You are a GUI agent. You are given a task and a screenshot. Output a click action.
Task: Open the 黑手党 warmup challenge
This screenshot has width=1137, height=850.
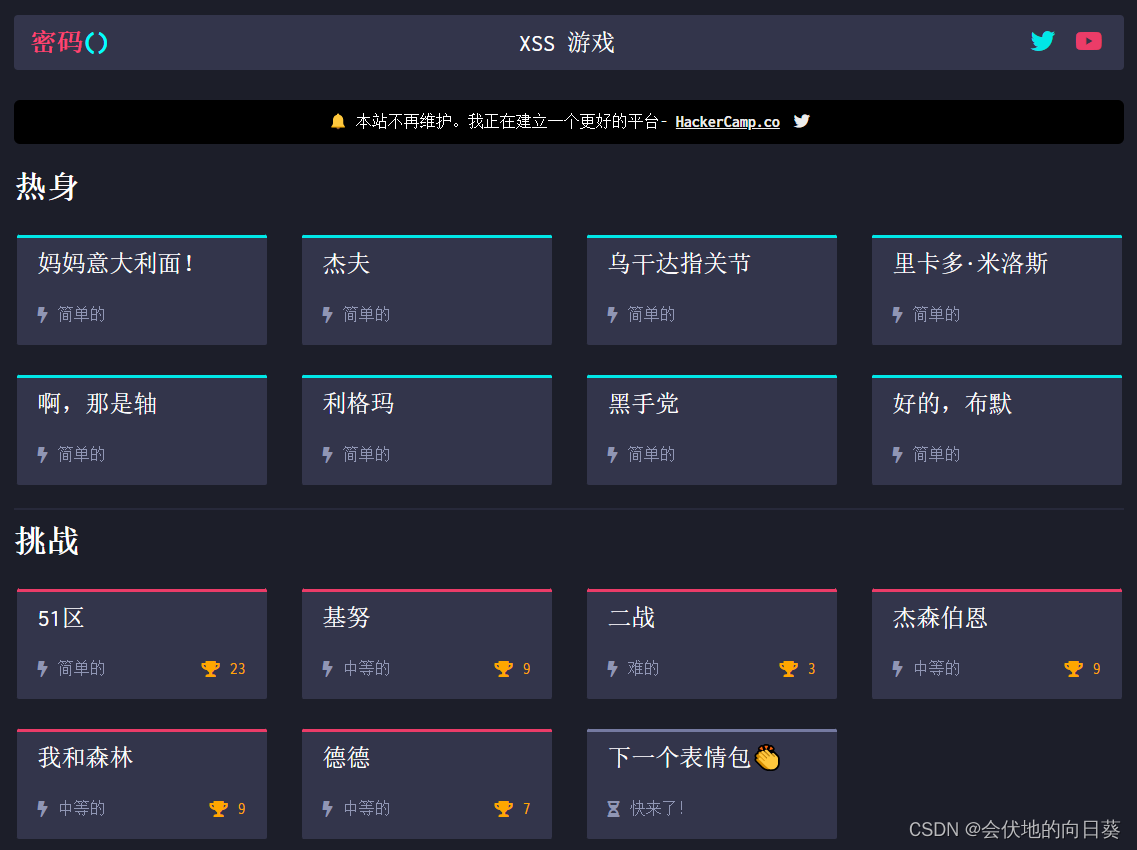tap(712, 430)
